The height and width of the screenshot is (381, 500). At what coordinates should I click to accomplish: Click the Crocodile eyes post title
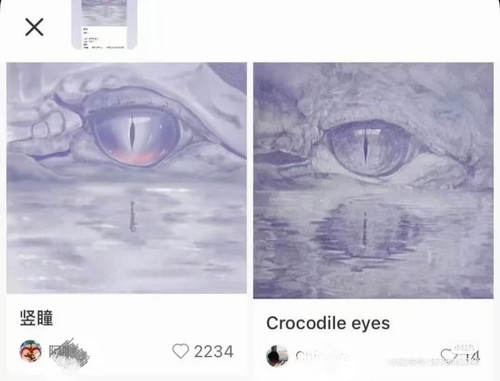(x=328, y=323)
